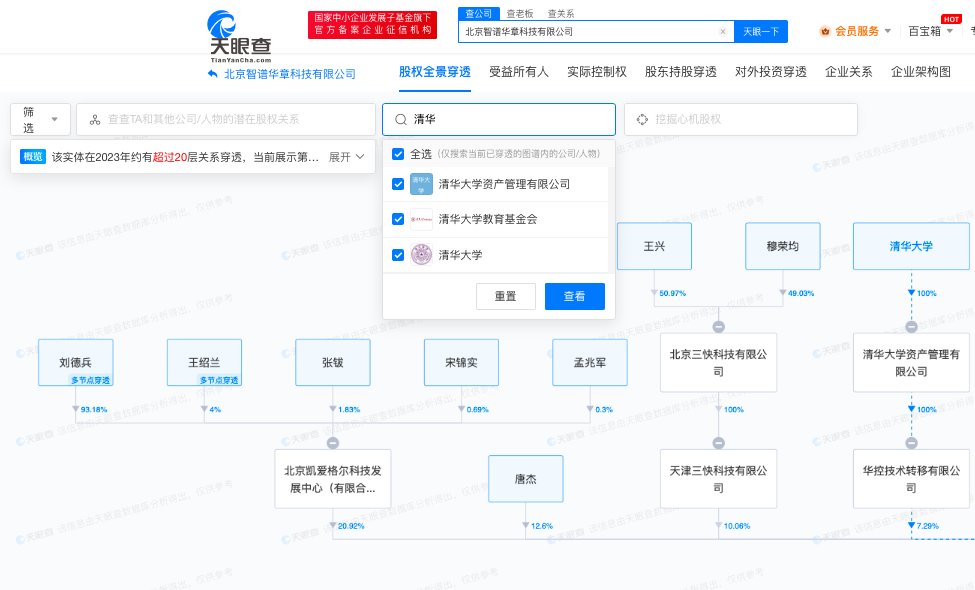Expand the 概览 overview with 展开

point(346,157)
